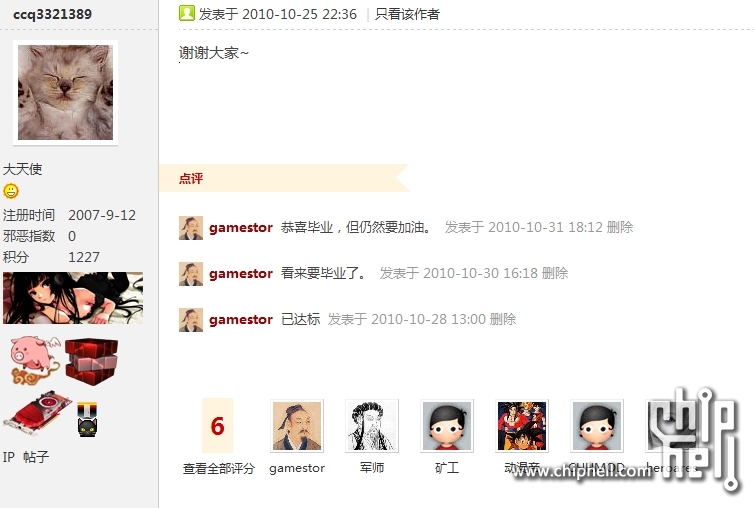Click 查看全部评分 to view all ratings
Viewport: 754px width, 508px height.
pyautogui.click(x=218, y=468)
